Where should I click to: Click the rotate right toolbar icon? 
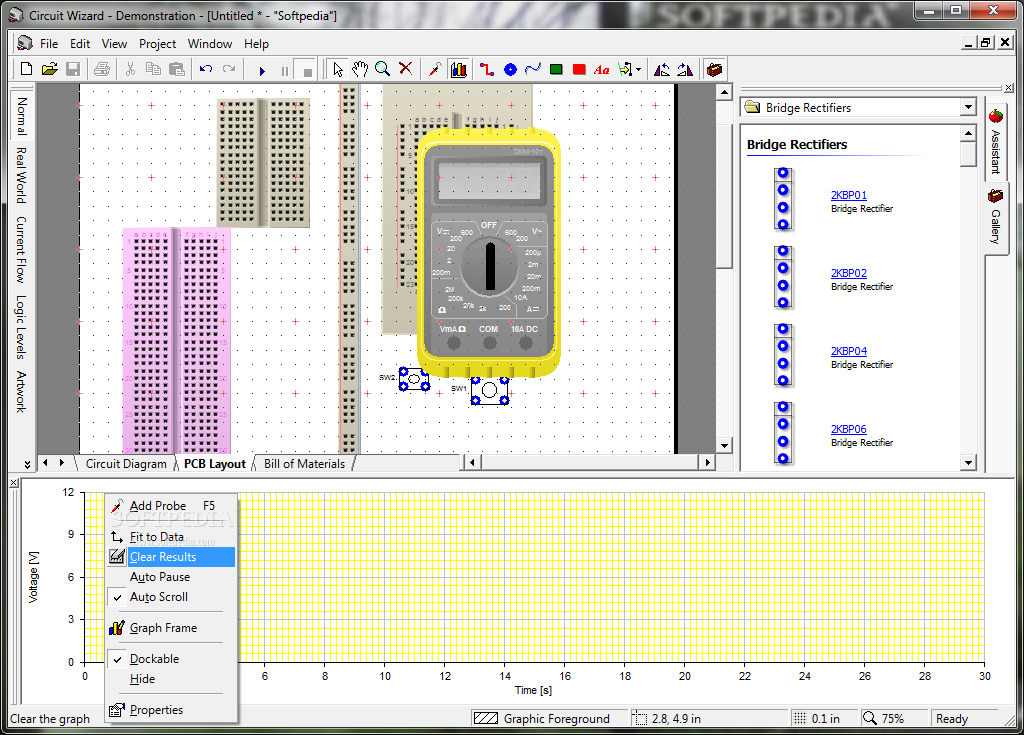click(x=684, y=69)
